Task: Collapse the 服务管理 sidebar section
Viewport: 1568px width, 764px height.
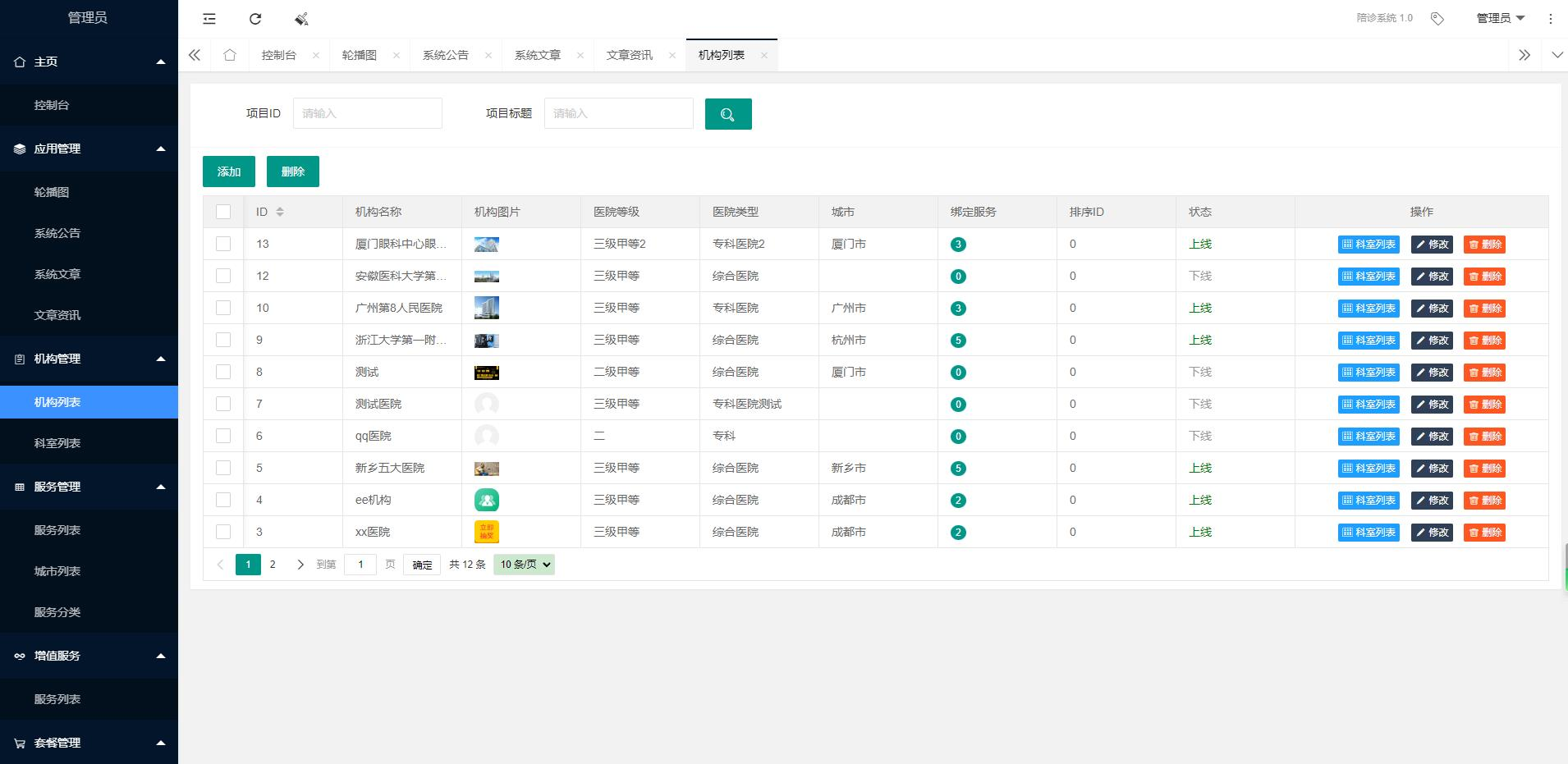Action: pos(89,487)
